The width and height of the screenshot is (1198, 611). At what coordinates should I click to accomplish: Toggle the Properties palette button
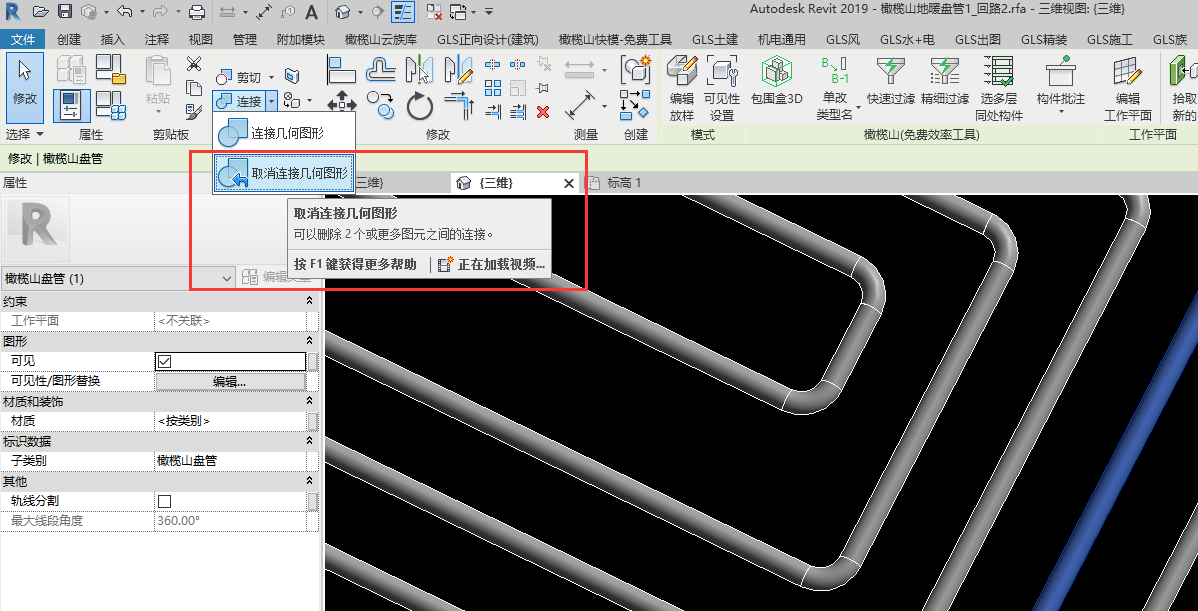click(x=71, y=105)
